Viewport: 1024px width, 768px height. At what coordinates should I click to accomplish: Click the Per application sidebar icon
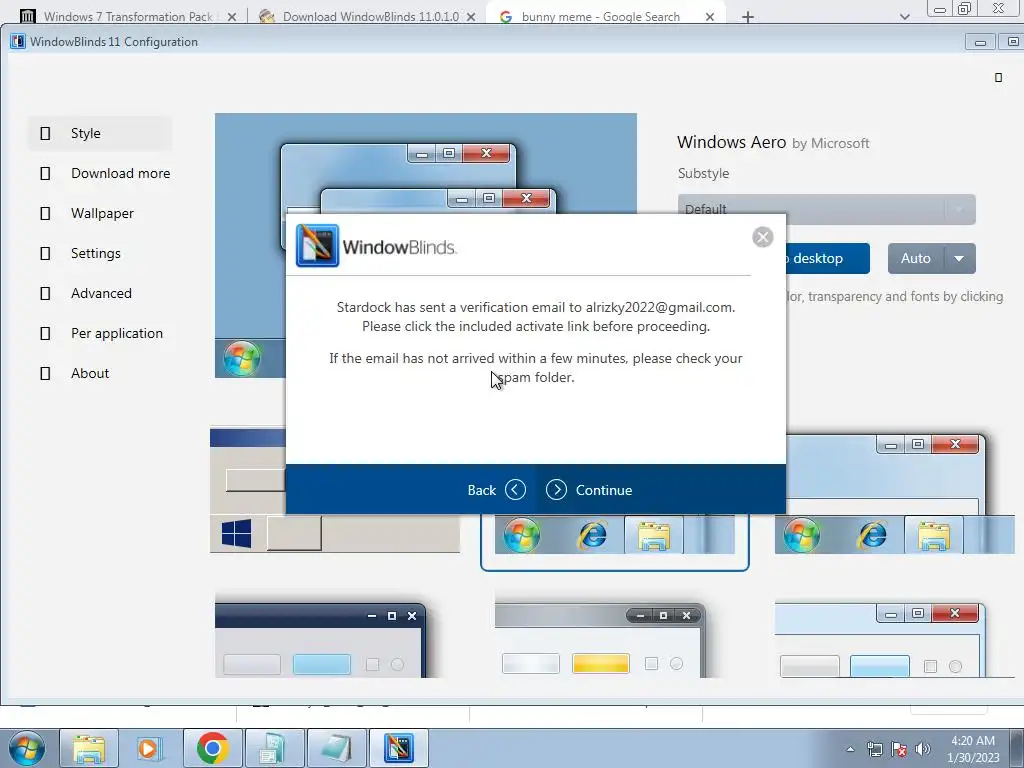tap(45, 333)
